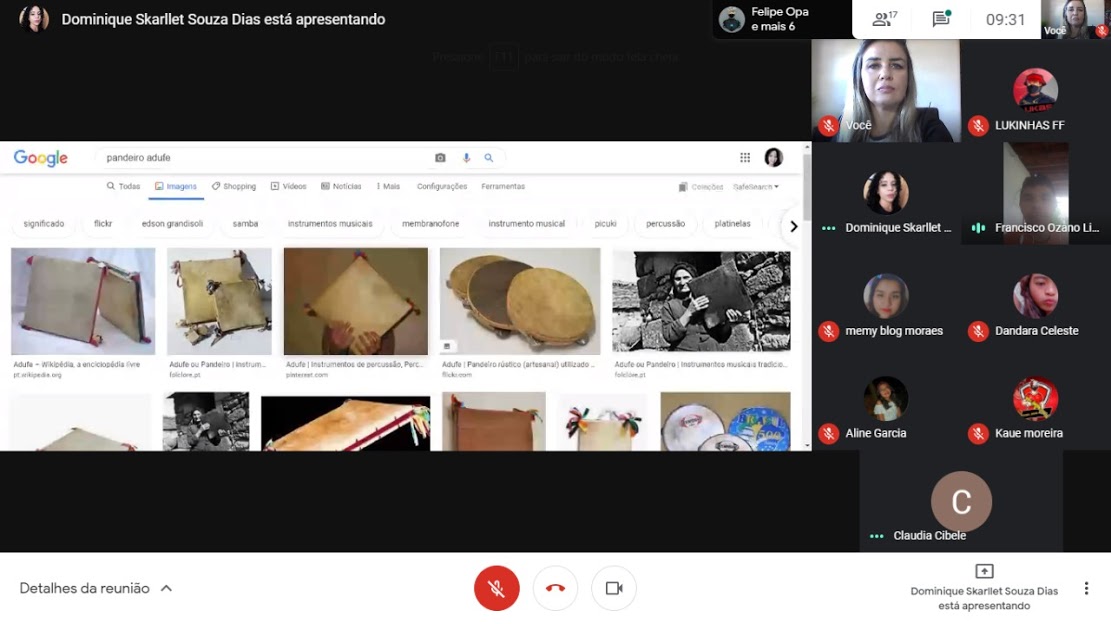Open the three-dot more options menu
This screenshot has height=624, width=1111.
[x=1086, y=588]
